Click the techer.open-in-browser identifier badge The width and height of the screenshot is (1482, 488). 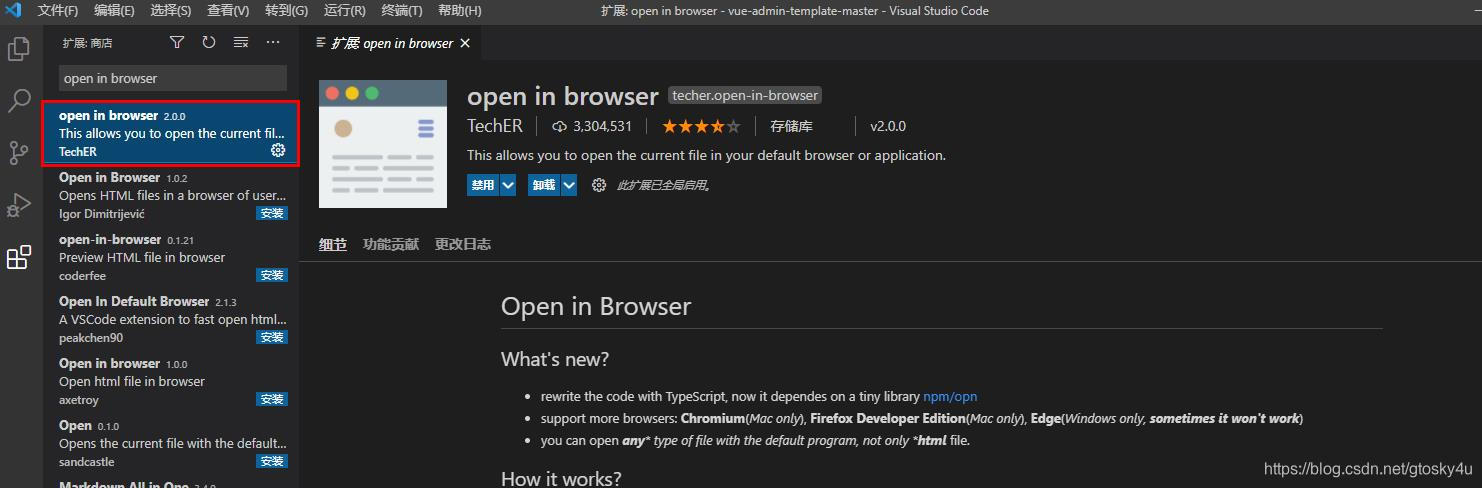tap(745, 96)
